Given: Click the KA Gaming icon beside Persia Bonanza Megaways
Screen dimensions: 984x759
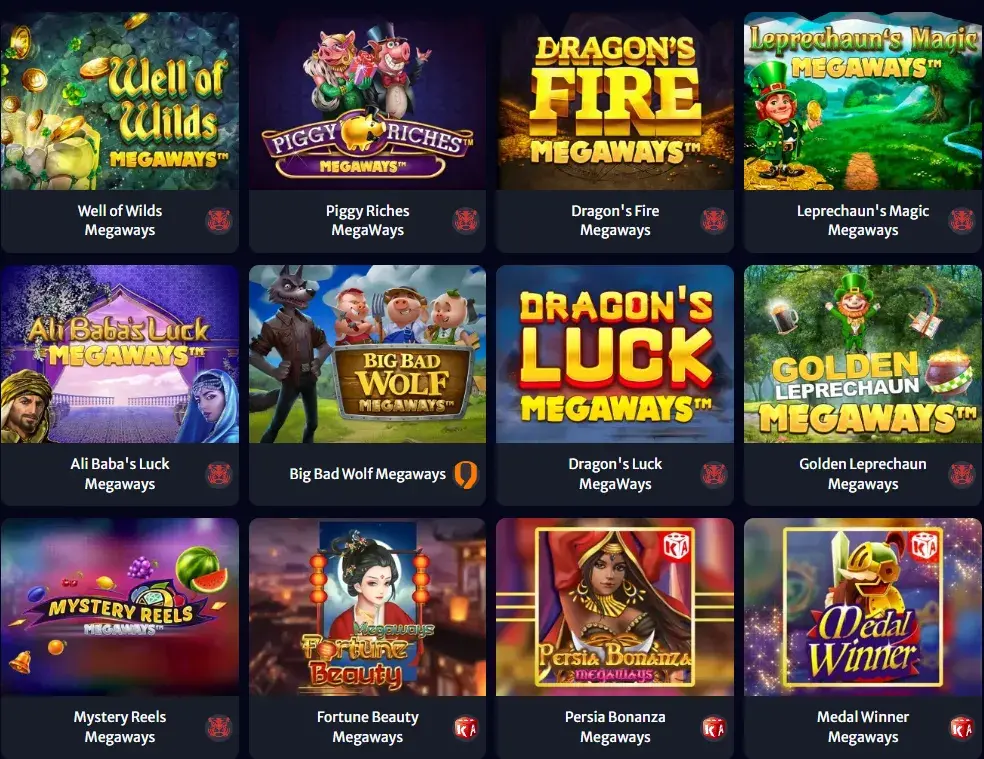Looking at the screenshot, I should 714,728.
